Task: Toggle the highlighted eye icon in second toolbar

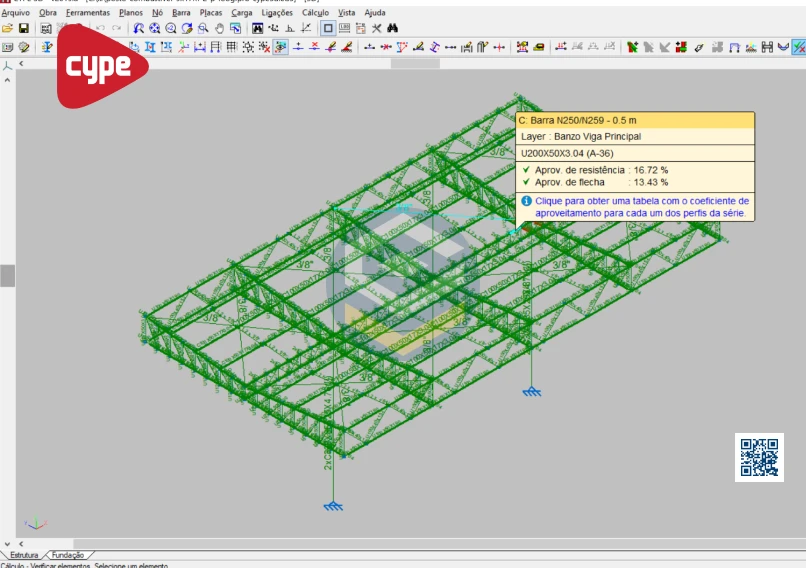Action: tap(281, 47)
